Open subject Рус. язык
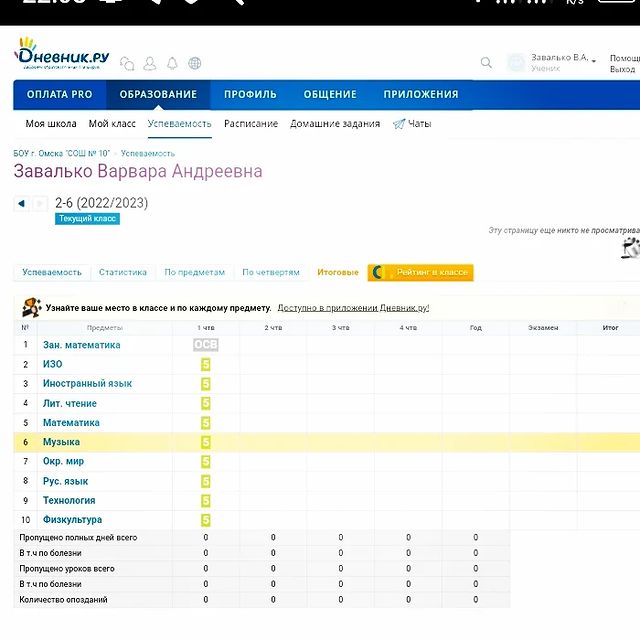Image resolution: width=640 pixels, height=640 pixels. (x=65, y=481)
